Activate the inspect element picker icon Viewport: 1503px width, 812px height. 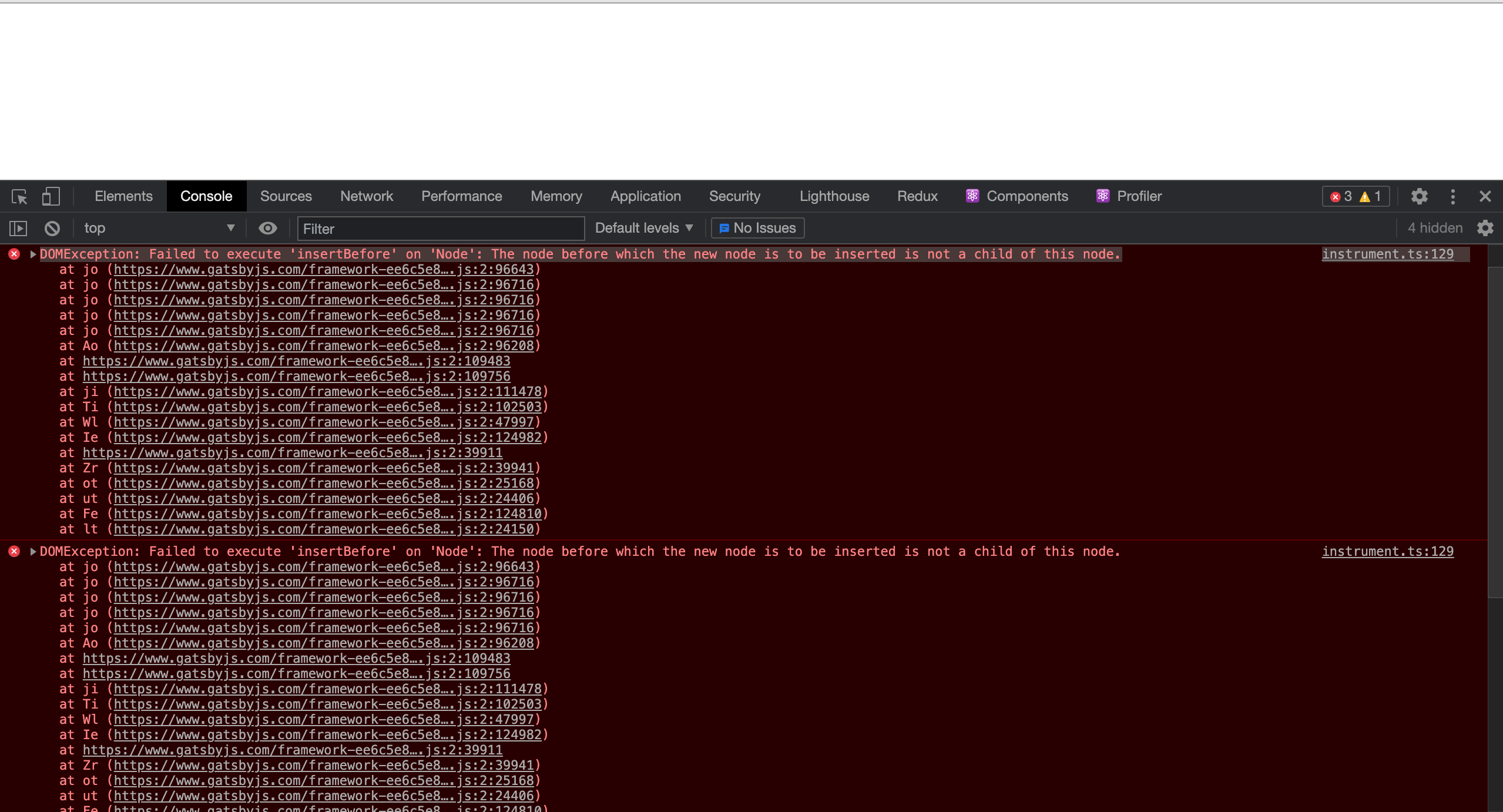19,196
